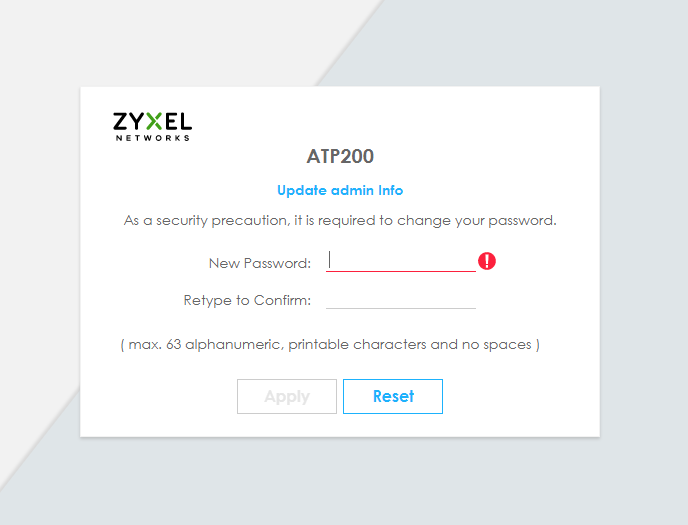Click the Update admin Info heading
This screenshot has width=688, height=525.
[340, 190]
